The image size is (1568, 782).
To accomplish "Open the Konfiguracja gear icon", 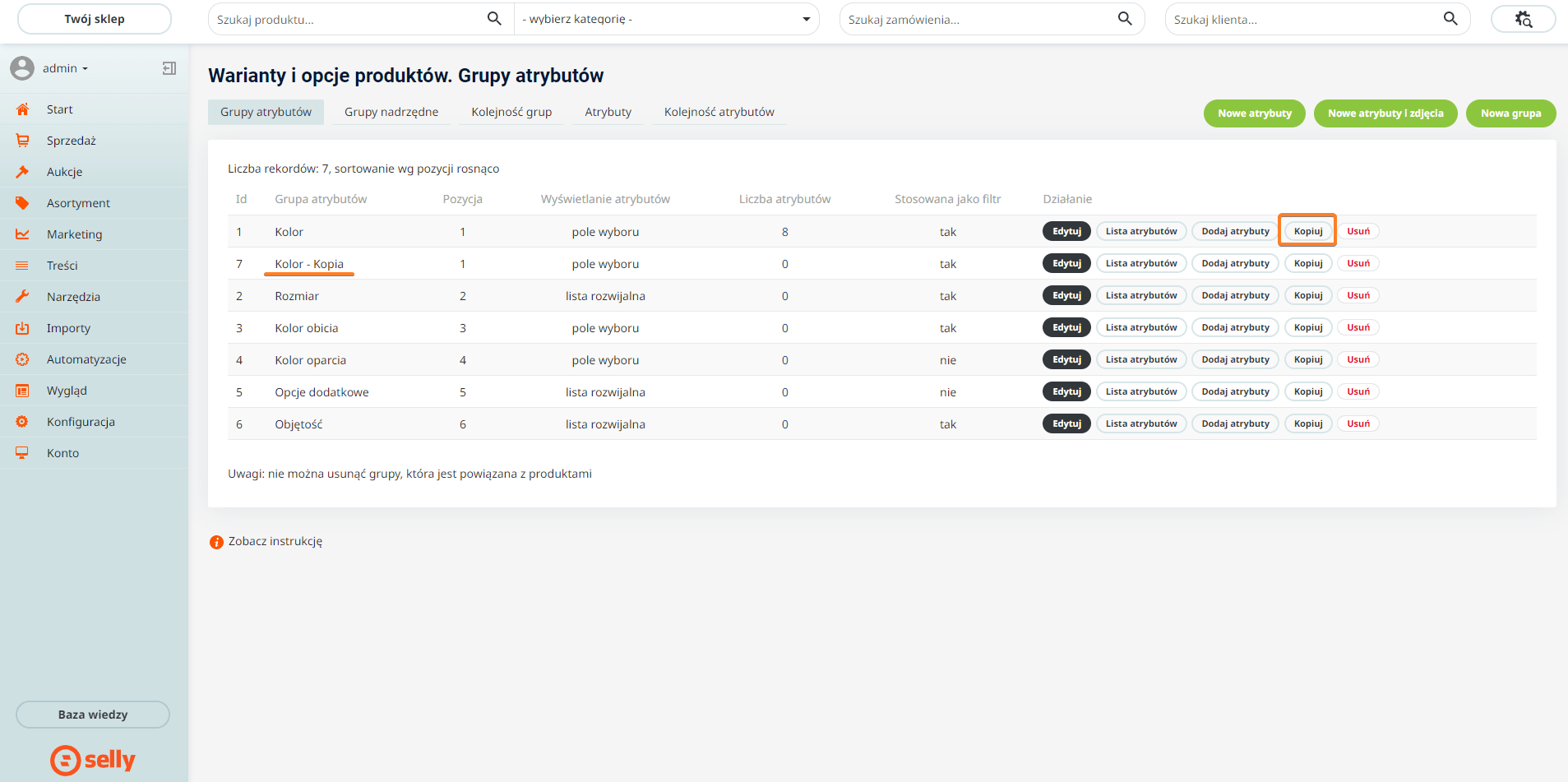I will (22, 422).
